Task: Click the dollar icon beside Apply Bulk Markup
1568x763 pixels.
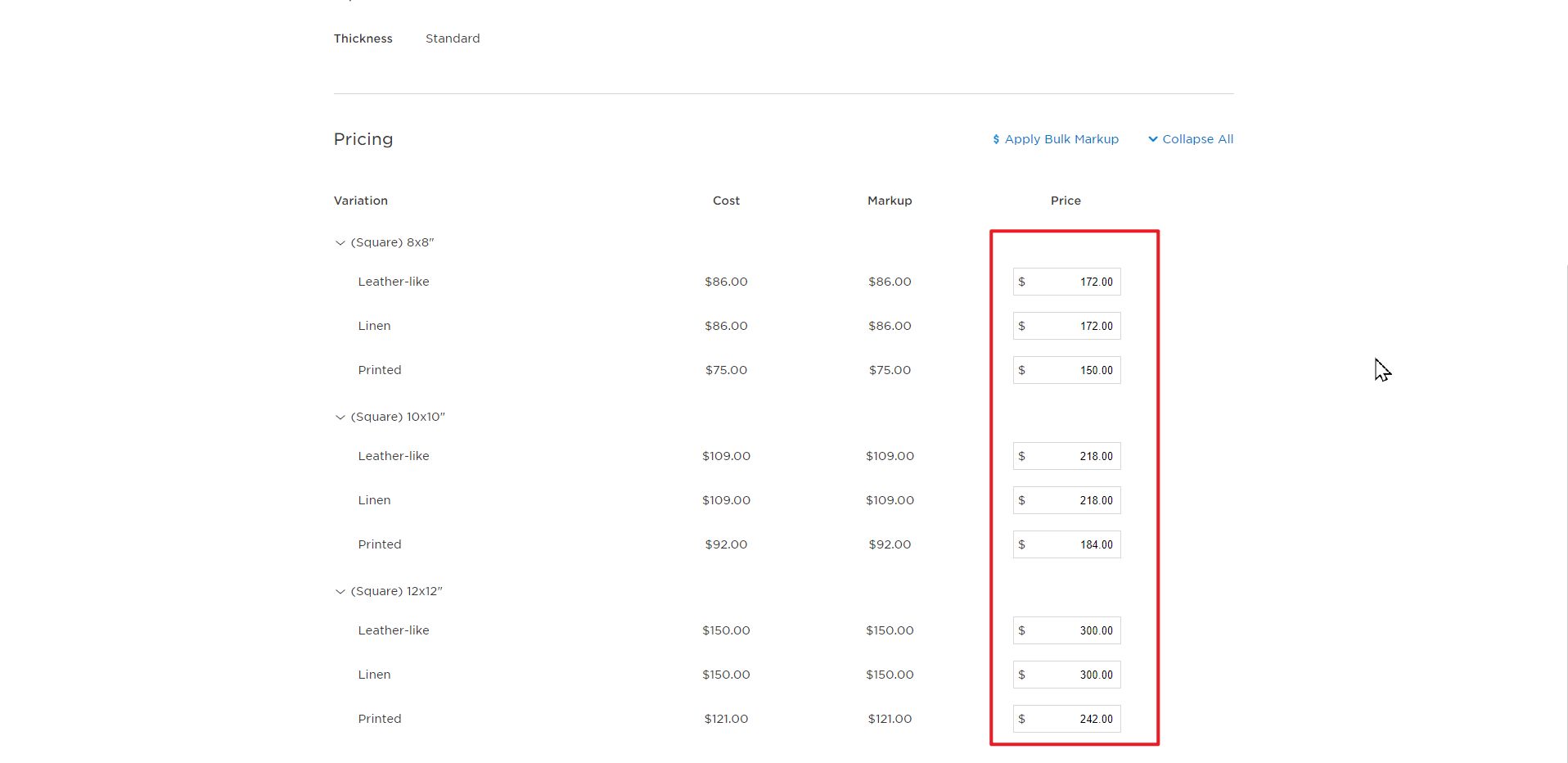Action: click(996, 139)
